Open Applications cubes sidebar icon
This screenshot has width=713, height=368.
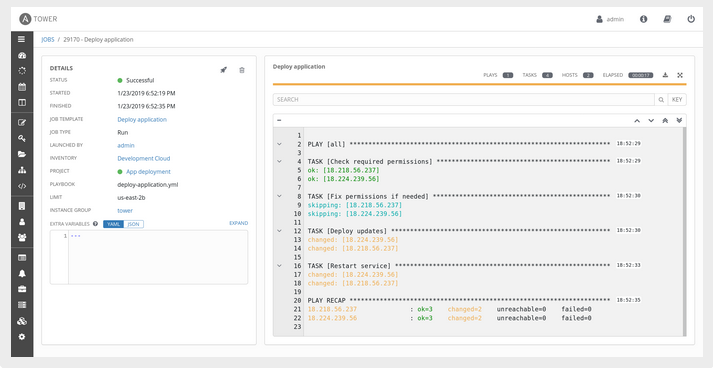click(22, 321)
